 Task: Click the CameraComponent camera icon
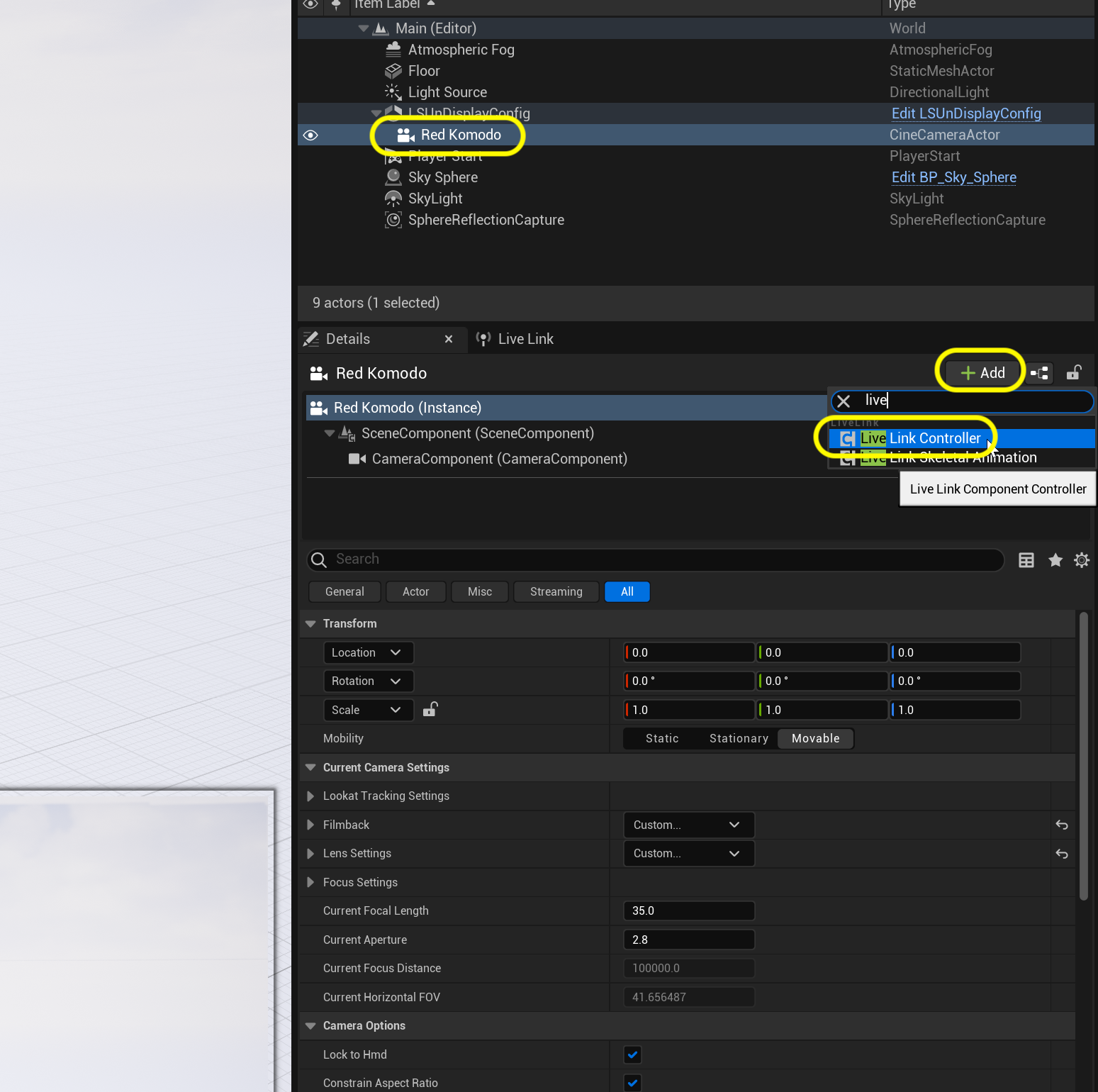(x=357, y=459)
